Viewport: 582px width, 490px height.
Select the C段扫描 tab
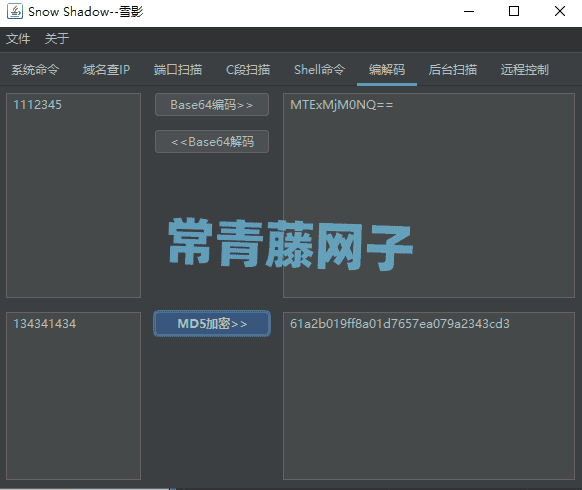coord(248,70)
